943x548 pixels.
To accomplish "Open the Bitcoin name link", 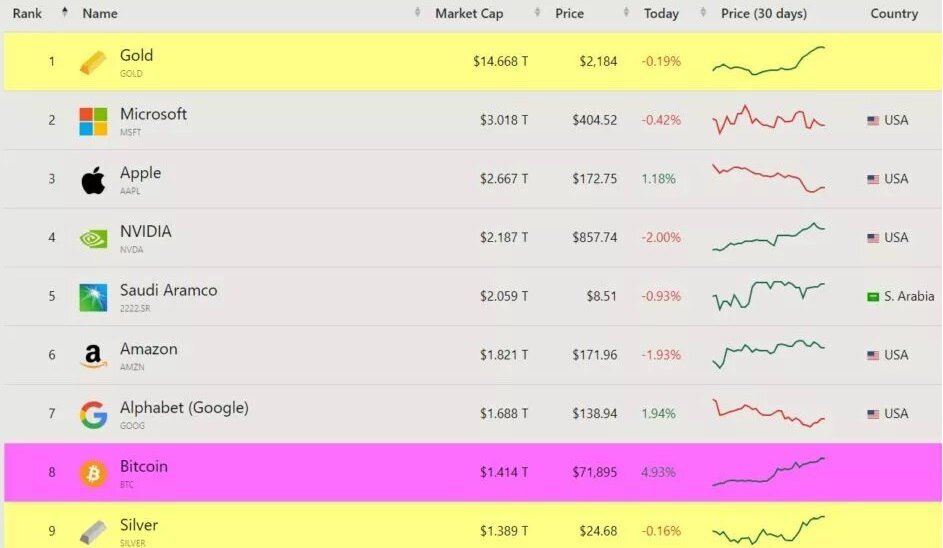I will 144,467.
